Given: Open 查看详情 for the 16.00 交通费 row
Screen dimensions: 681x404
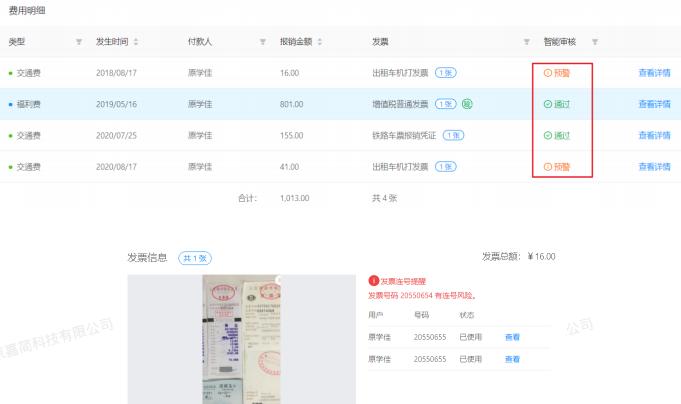Looking at the screenshot, I should click(x=655, y=73).
